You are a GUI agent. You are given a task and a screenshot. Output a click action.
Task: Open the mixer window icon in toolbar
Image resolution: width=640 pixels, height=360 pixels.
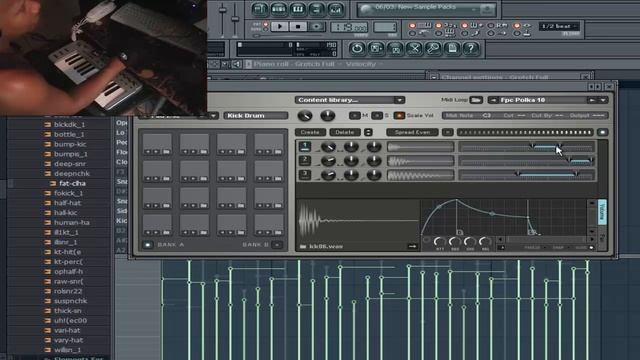[x=336, y=9]
